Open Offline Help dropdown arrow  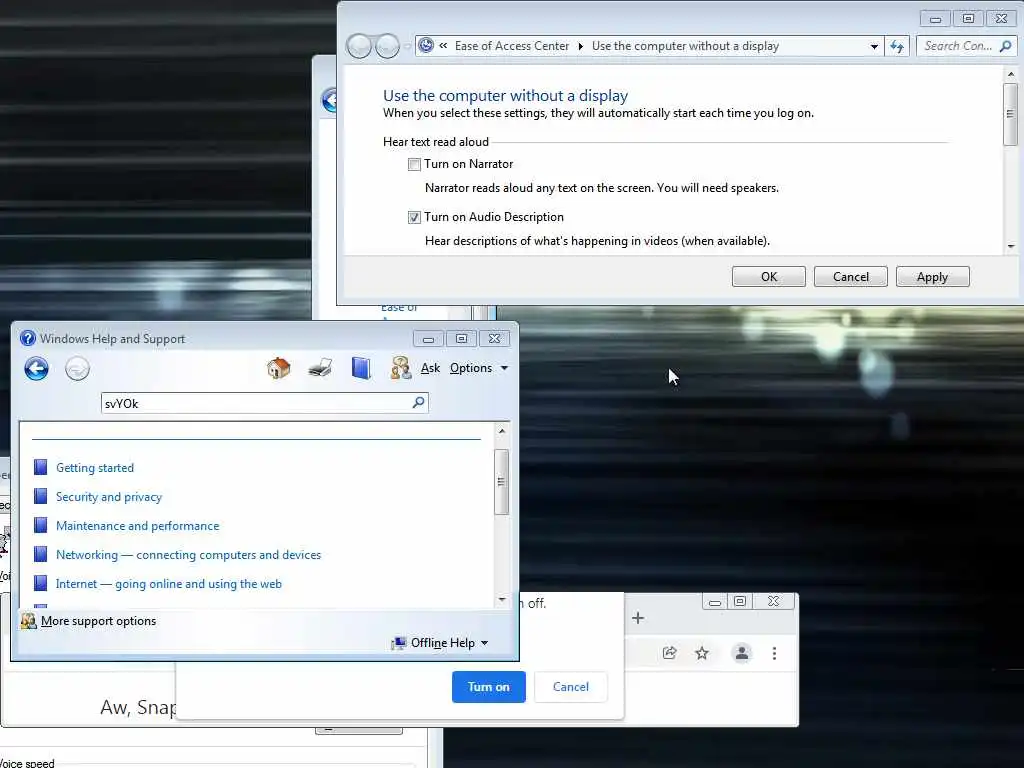(x=485, y=643)
